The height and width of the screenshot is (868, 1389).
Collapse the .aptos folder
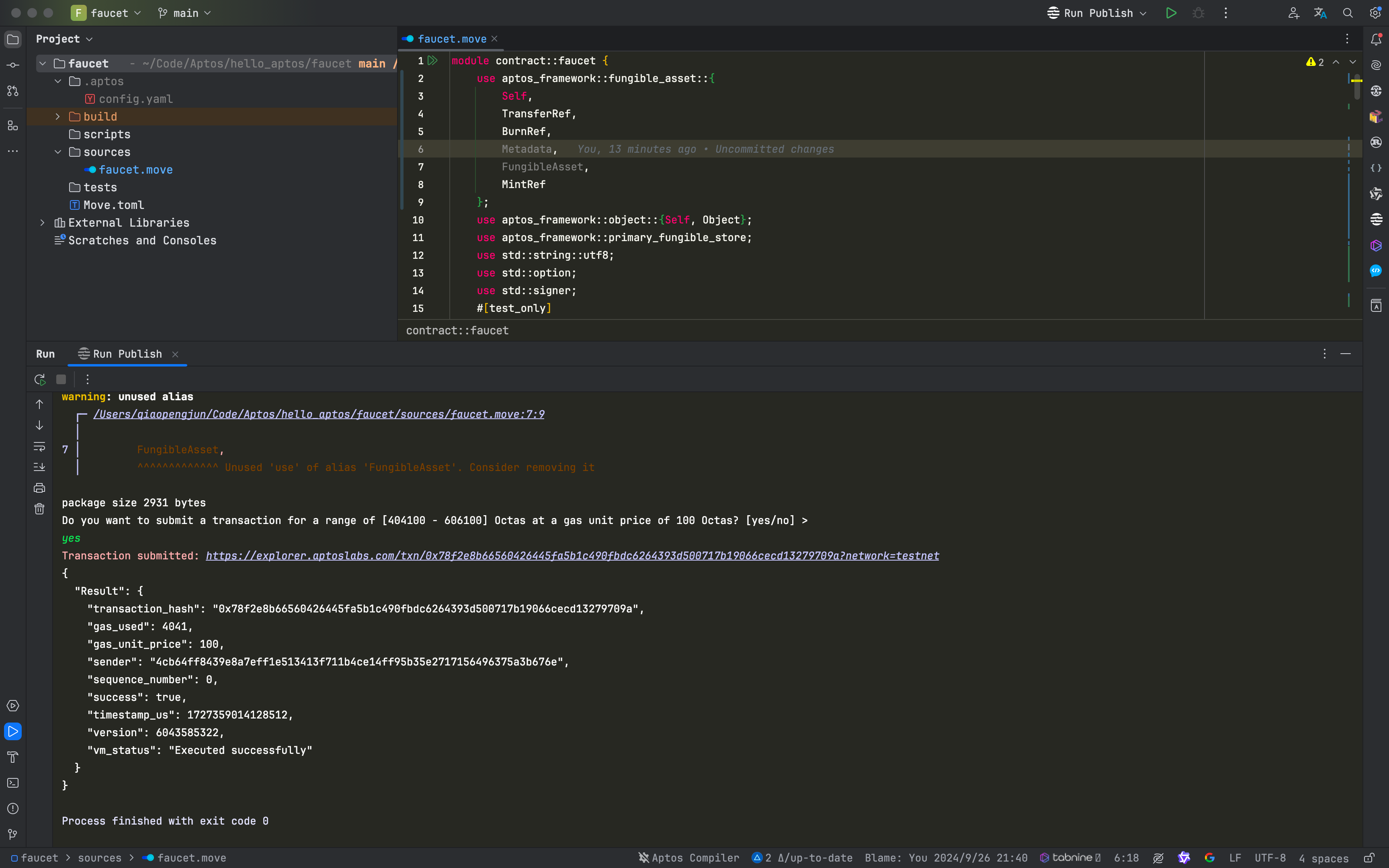click(58, 82)
